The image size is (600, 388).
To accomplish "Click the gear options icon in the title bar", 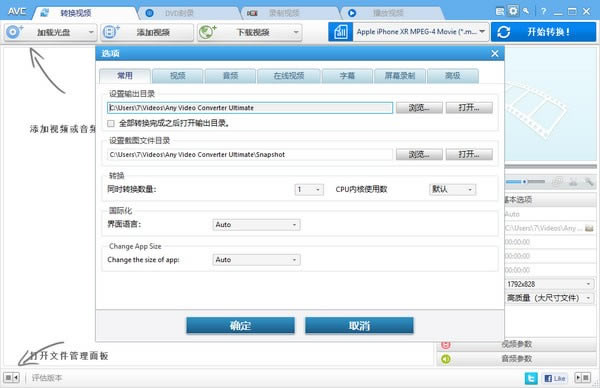I will [513, 11].
